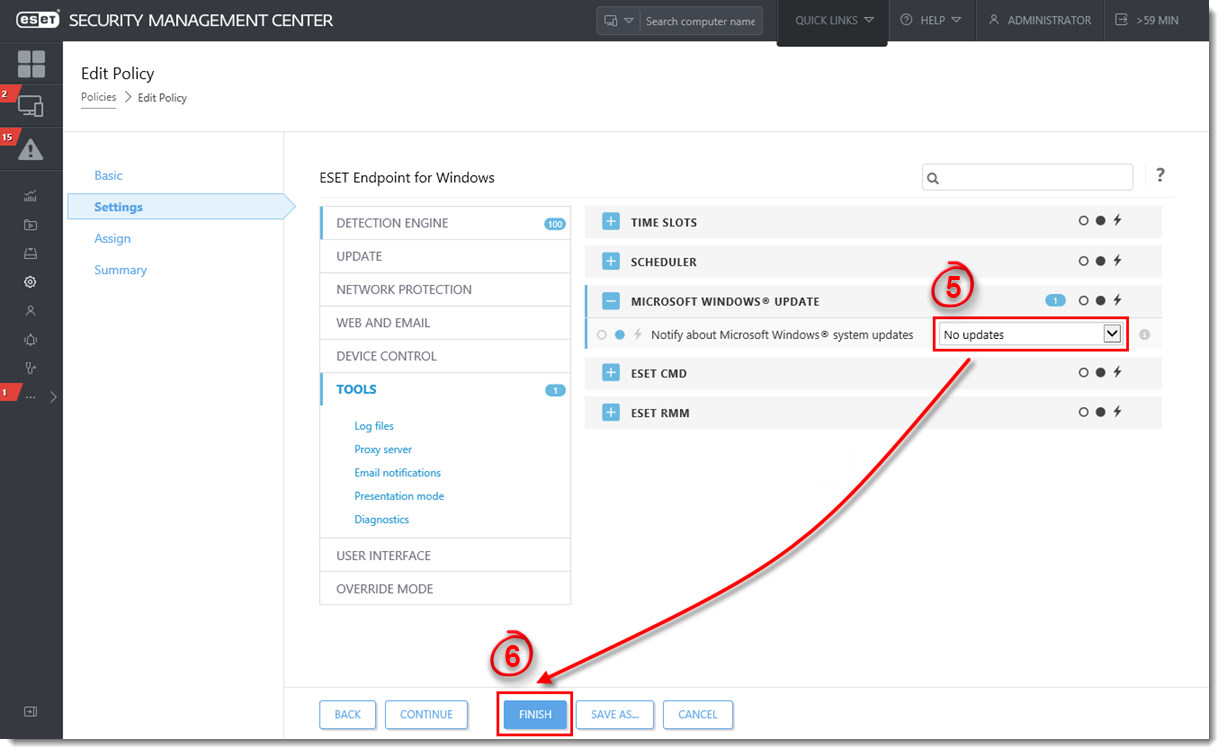This screenshot has height=754, width=1224.
Task: Click the Save As button
Action: pos(615,714)
